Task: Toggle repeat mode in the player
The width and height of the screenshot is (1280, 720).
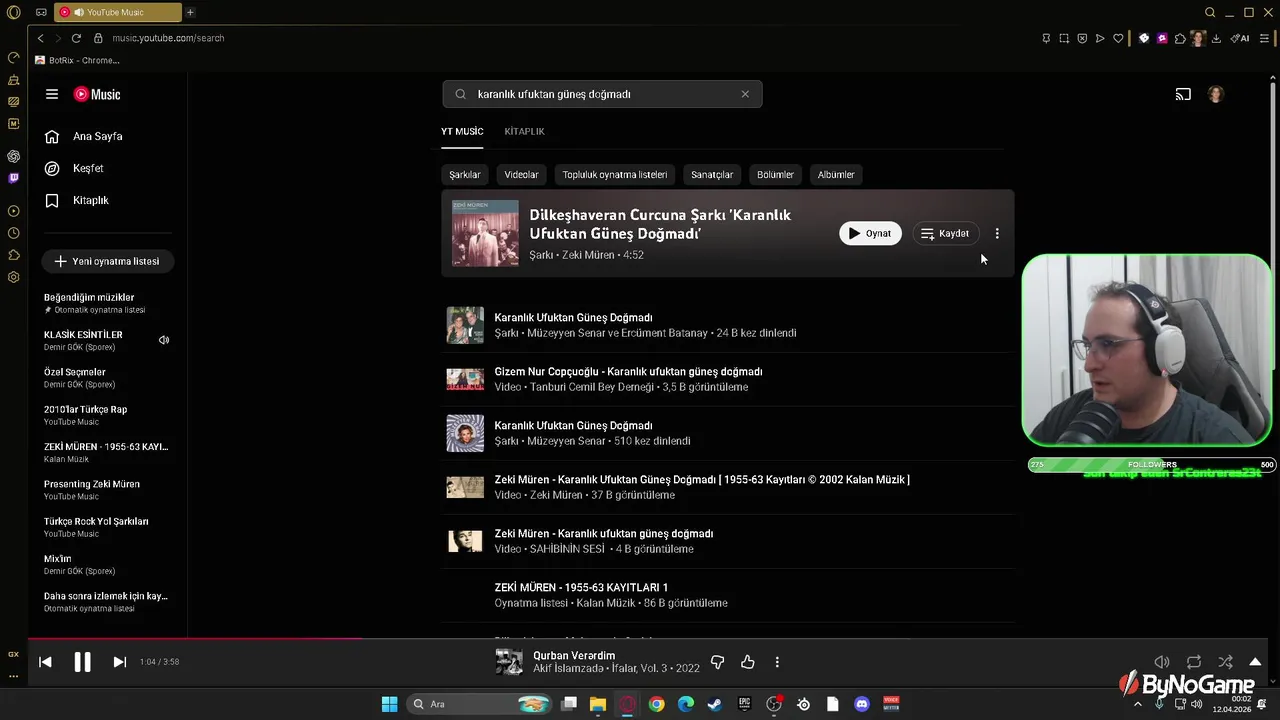Action: tap(1194, 662)
